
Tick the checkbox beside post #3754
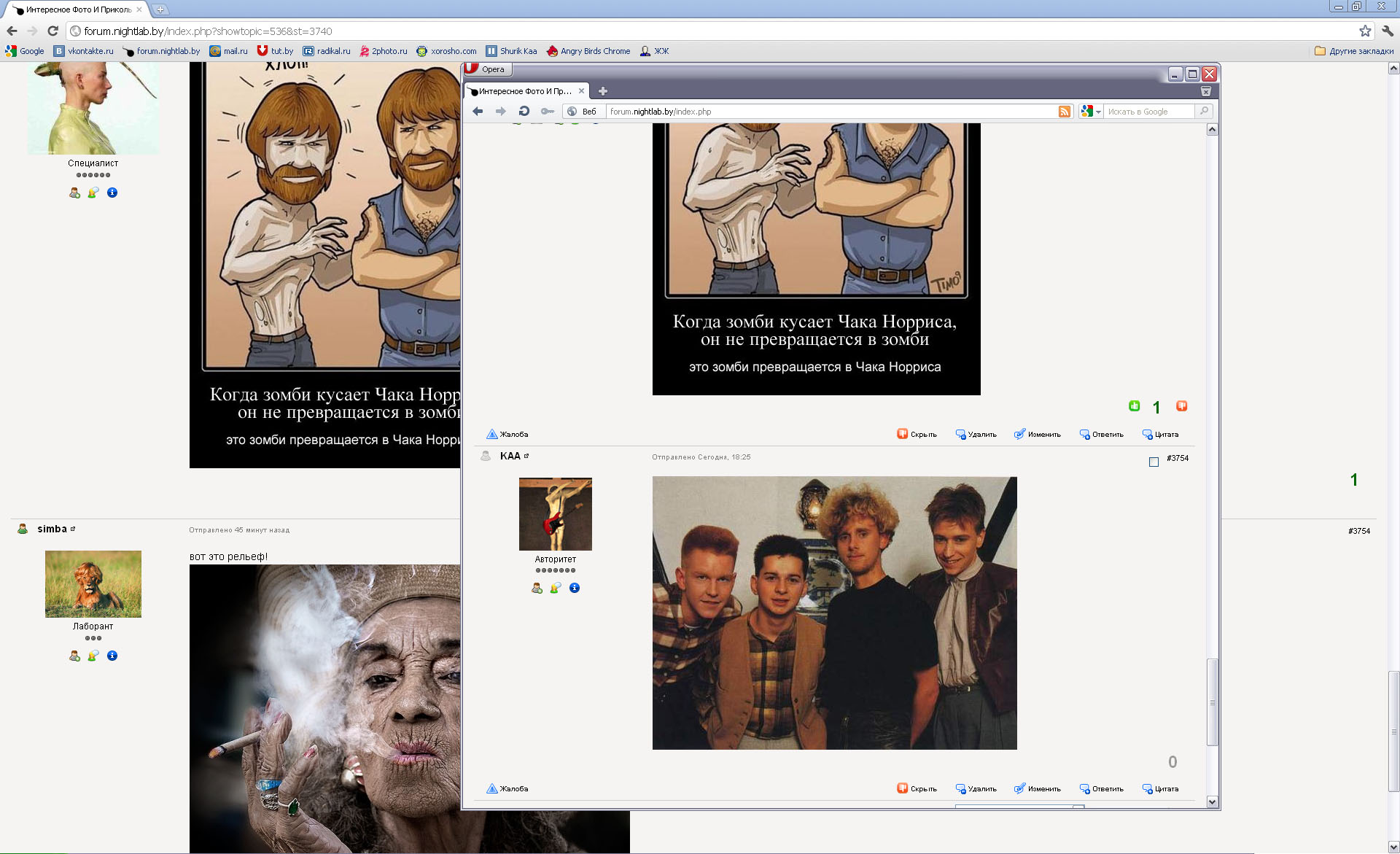pyautogui.click(x=1154, y=462)
